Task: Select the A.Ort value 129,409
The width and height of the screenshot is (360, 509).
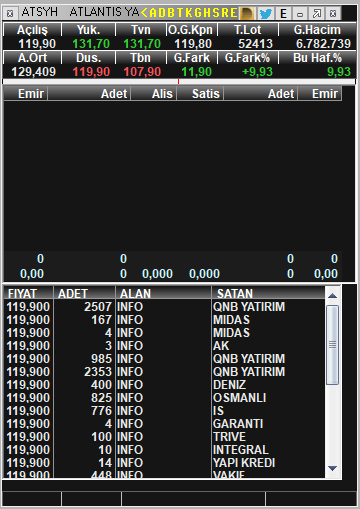Action: pos(34,72)
